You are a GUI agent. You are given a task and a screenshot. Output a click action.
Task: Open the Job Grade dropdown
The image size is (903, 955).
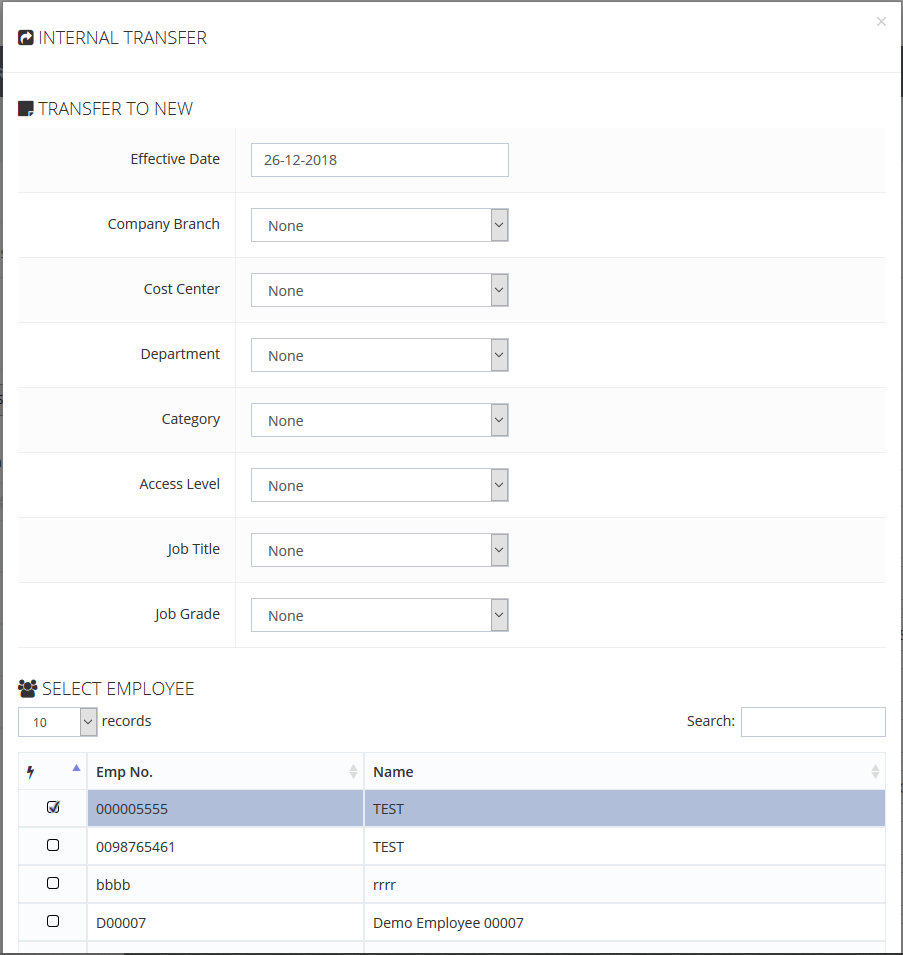point(380,615)
